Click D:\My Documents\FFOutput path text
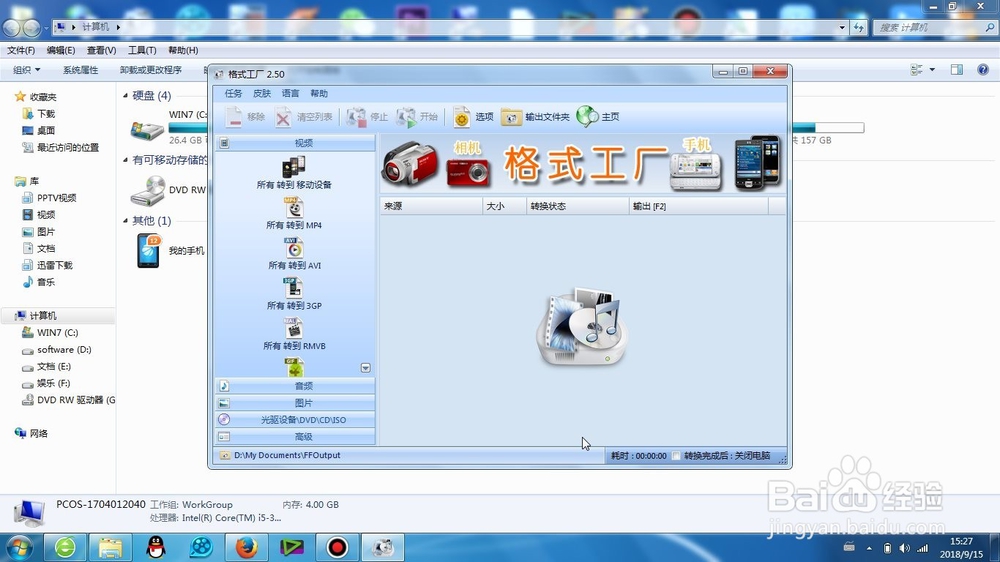The width and height of the screenshot is (1000, 562). click(287, 455)
